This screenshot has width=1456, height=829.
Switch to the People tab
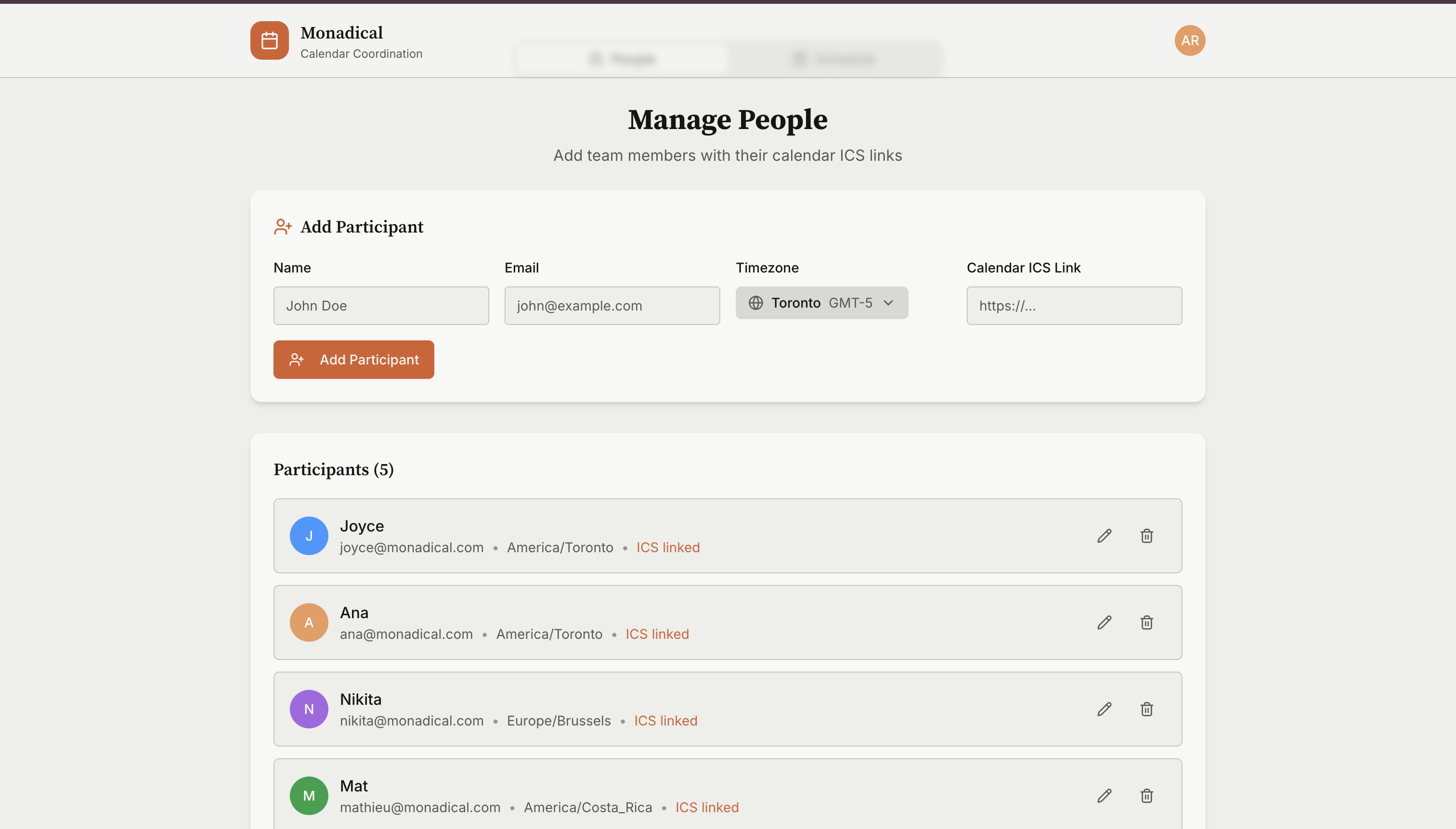point(623,59)
